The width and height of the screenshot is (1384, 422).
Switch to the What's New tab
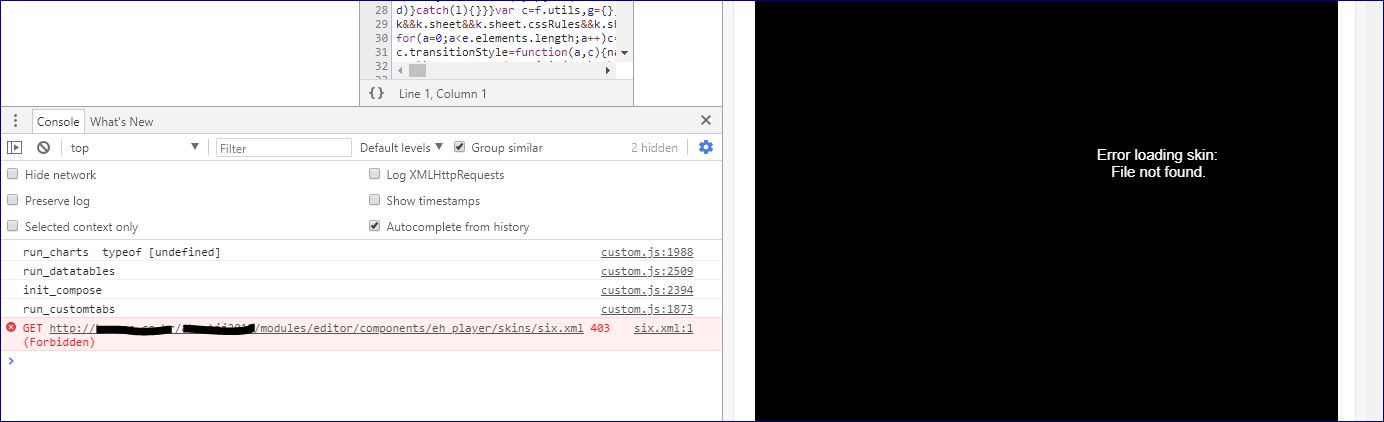point(121,121)
